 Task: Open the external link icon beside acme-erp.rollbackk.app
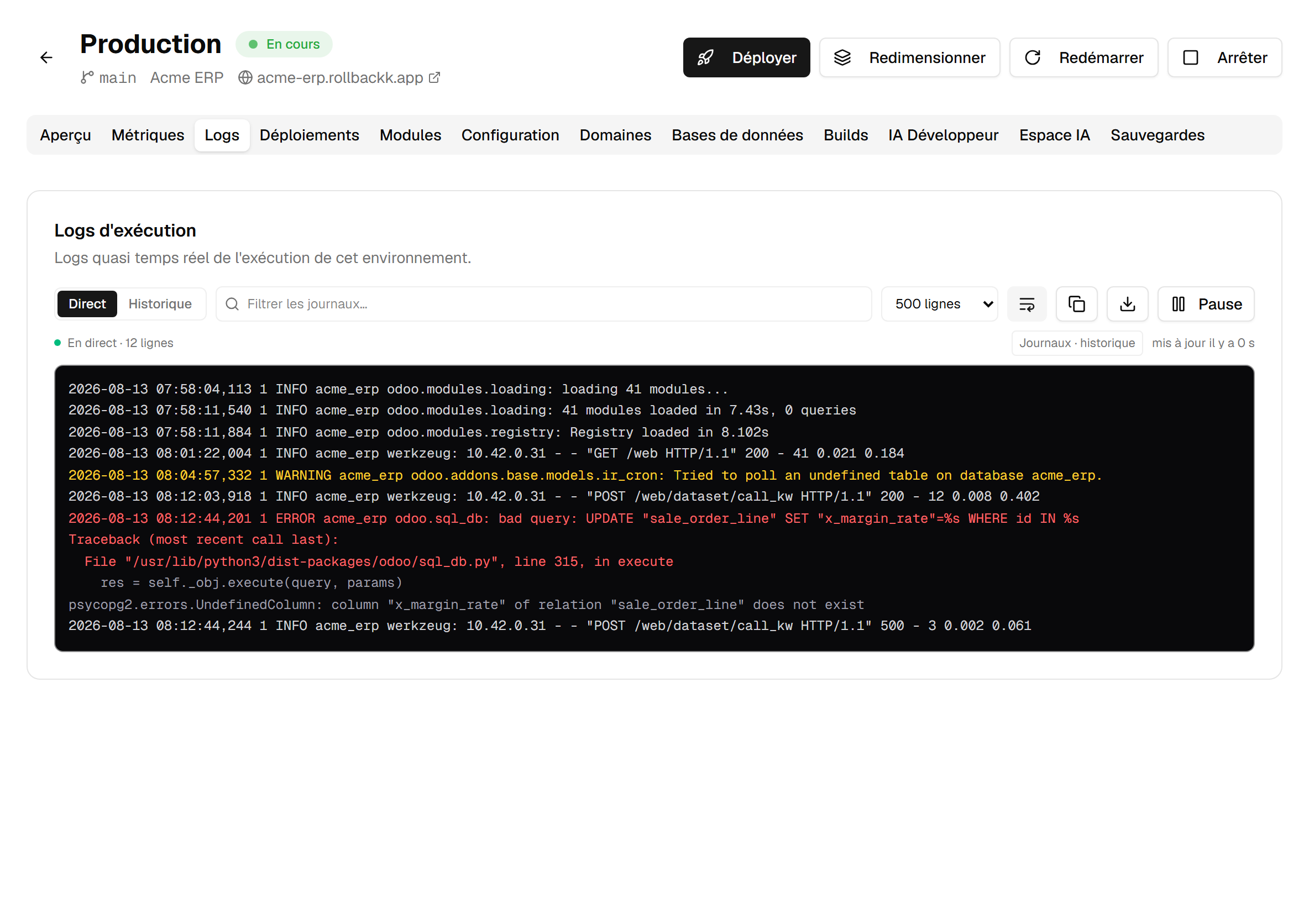click(435, 77)
